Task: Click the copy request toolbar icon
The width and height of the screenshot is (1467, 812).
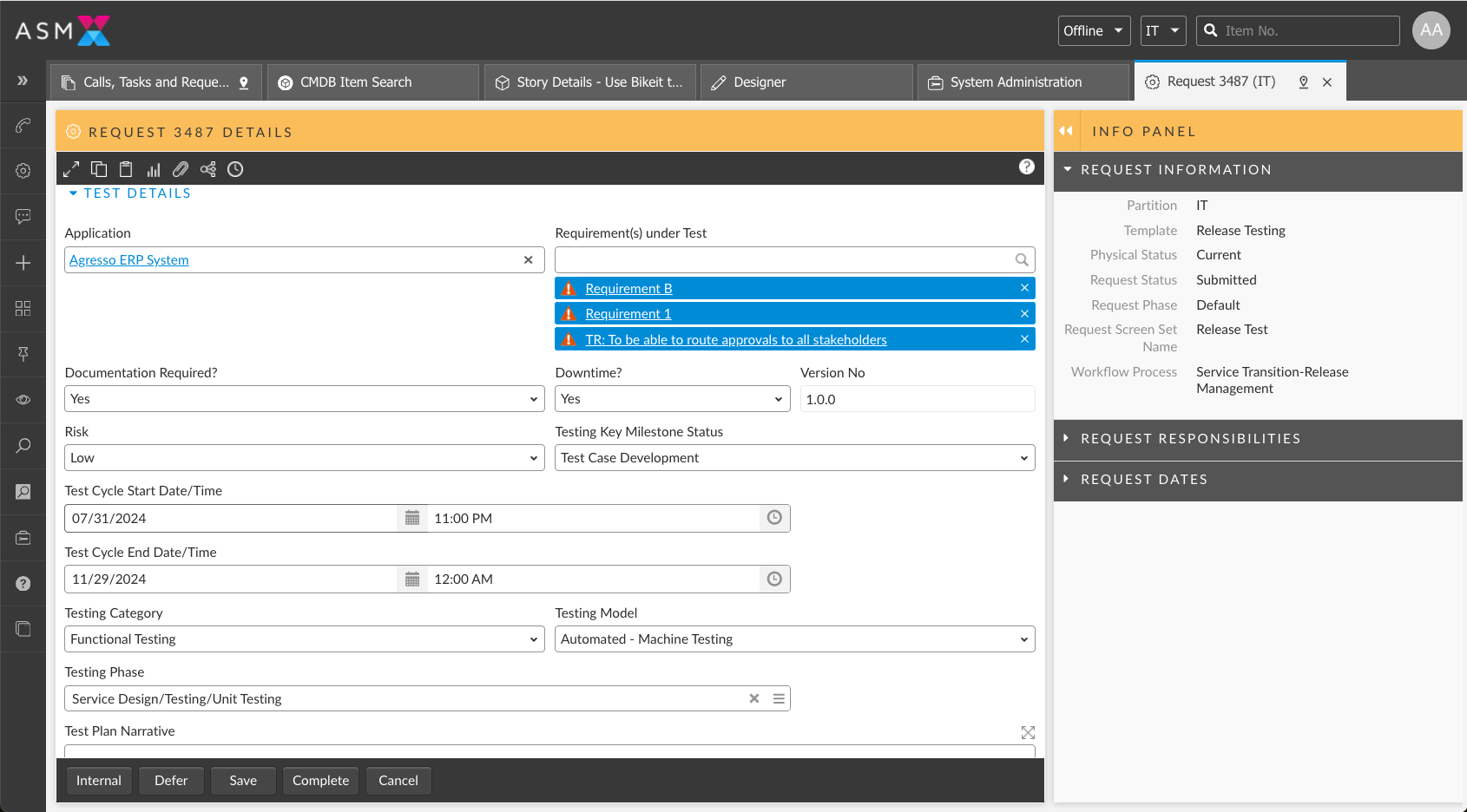Action: (99, 169)
